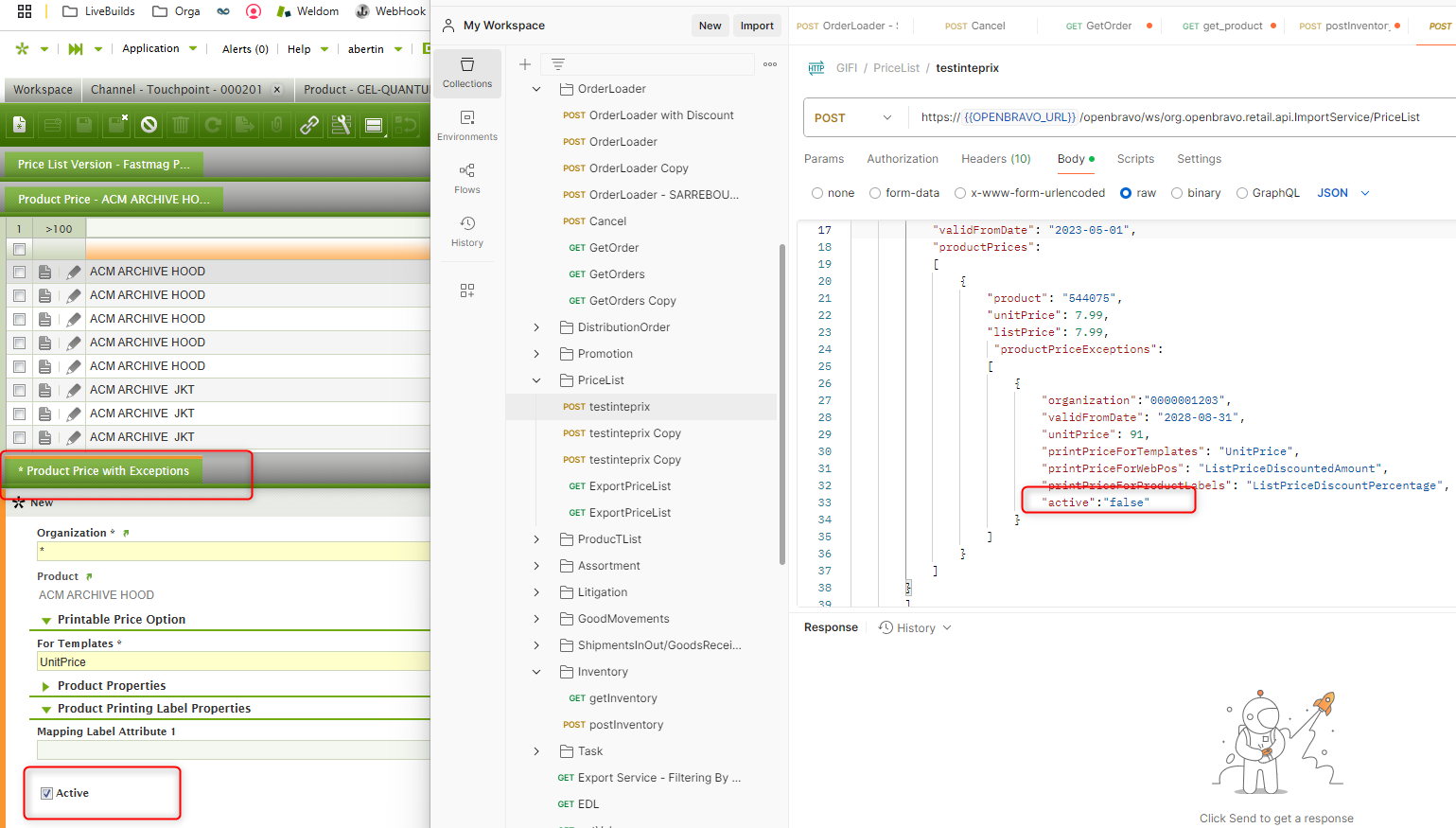1456x828 pixels.
Task: Open the Flows sidebar panel
Action: (x=467, y=178)
